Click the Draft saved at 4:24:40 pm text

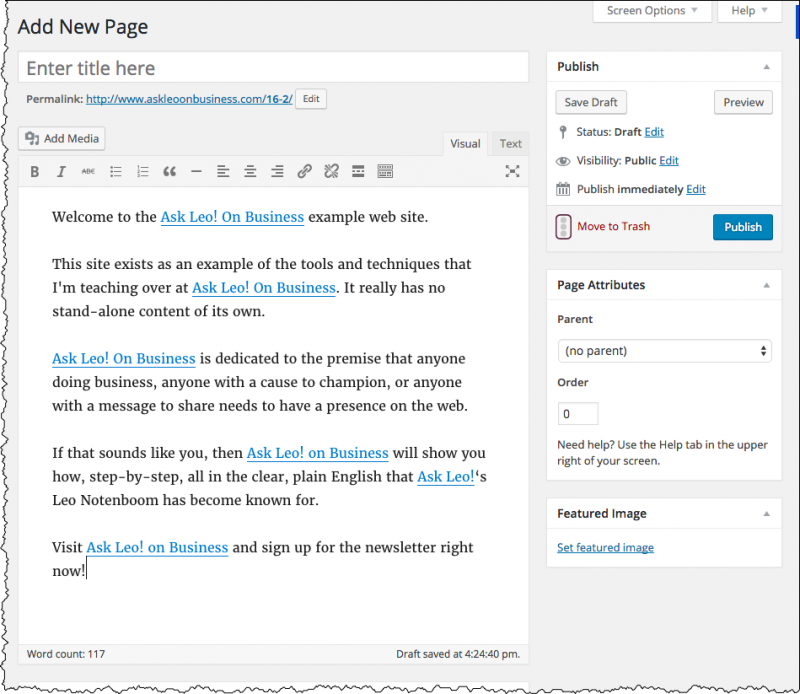click(458, 654)
